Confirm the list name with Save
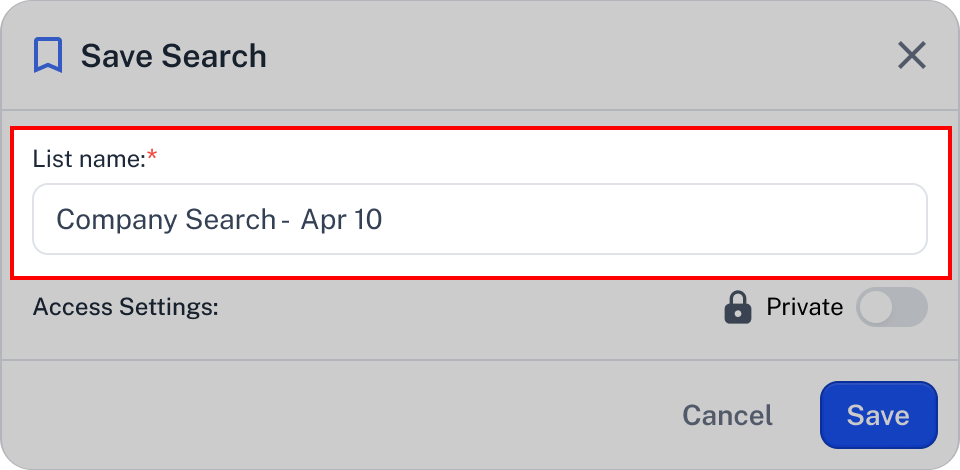 click(x=879, y=415)
